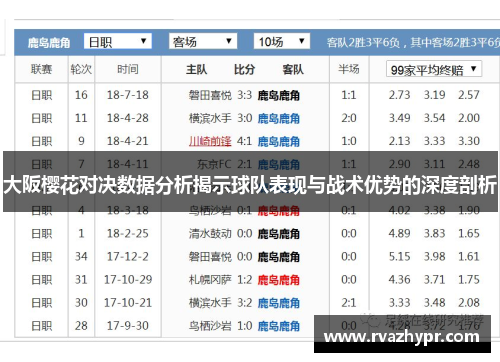
Task: Click the 4:1 score in 18-4-21 row
Action: (244, 141)
